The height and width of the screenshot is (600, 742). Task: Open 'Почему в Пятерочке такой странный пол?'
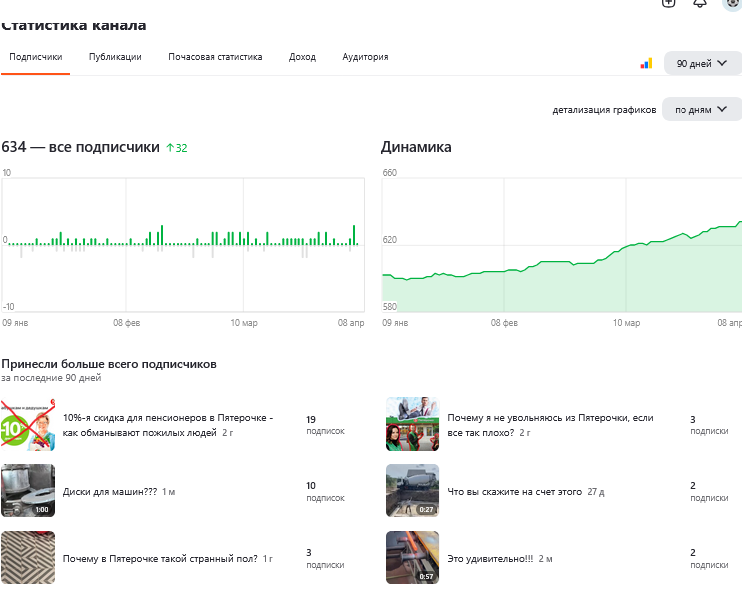click(x=160, y=558)
